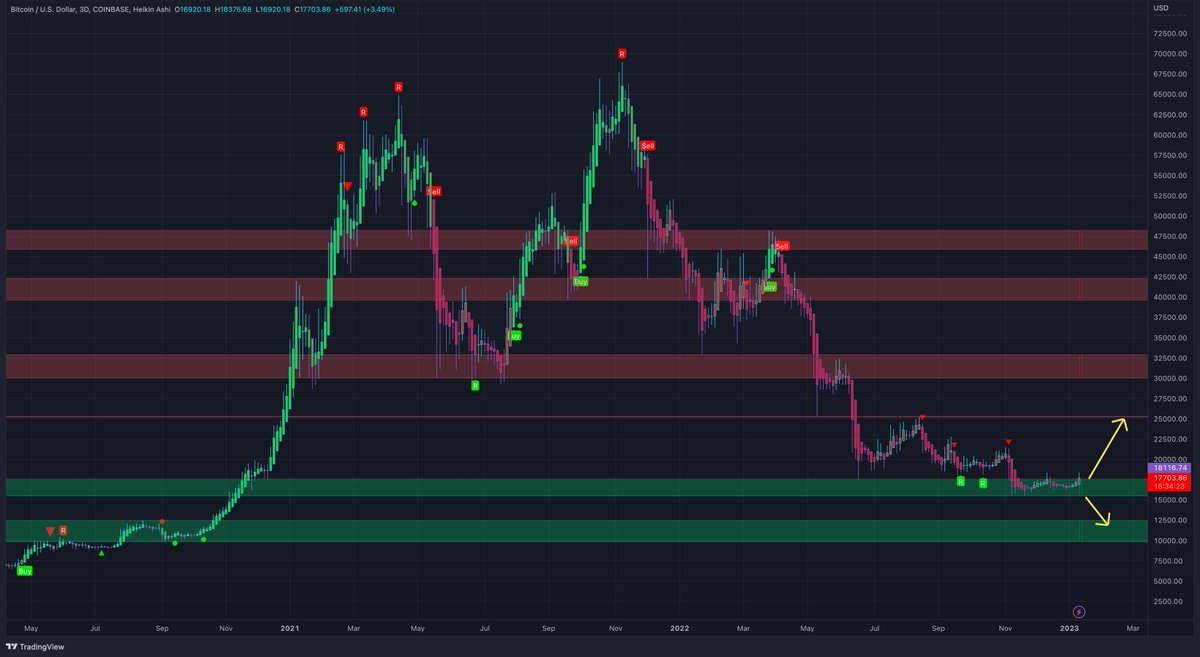Open the purple lightning event icon on chart
Viewport: 1200px width, 657px height.
pos(1079,610)
